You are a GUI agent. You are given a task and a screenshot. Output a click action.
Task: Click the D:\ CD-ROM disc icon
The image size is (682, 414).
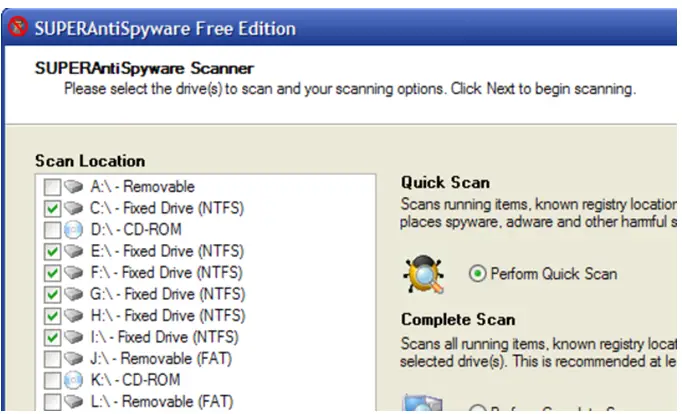point(74,230)
